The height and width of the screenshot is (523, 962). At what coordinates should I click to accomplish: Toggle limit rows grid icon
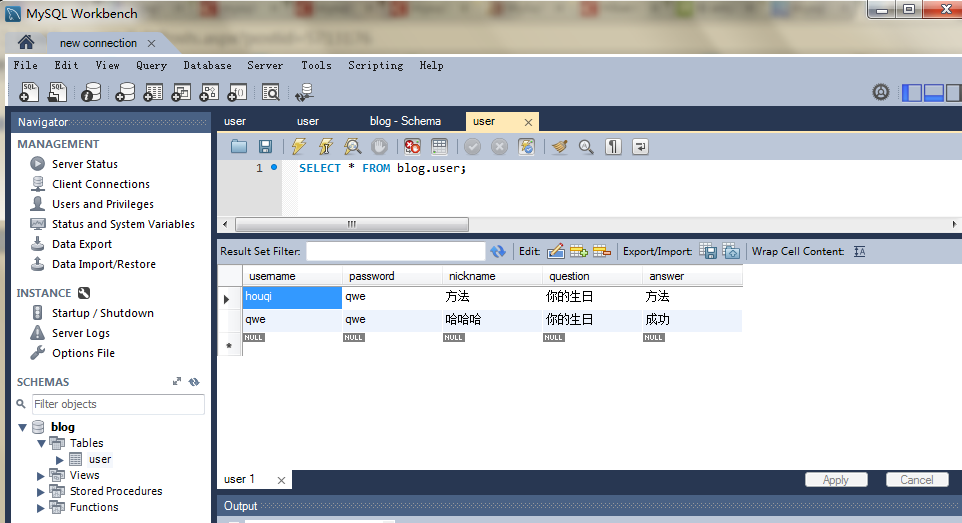(439, 146)
